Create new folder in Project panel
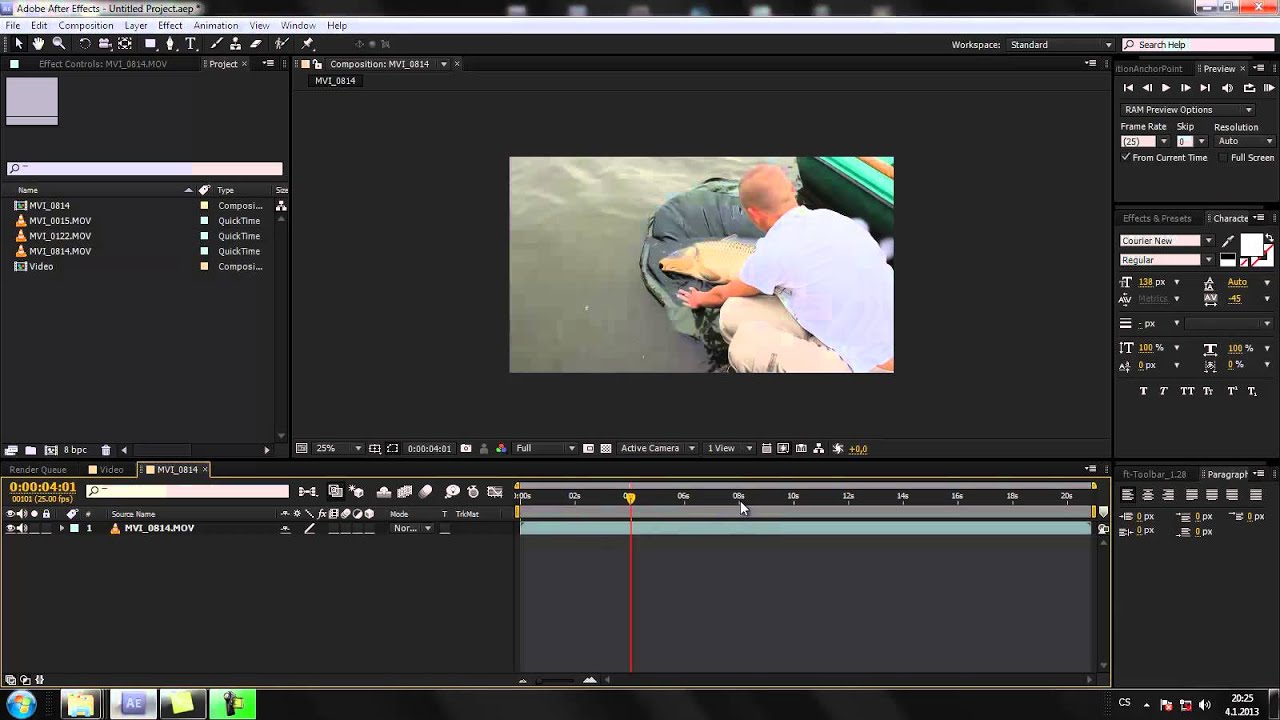 pyautogui.click(x=30, y=450)
